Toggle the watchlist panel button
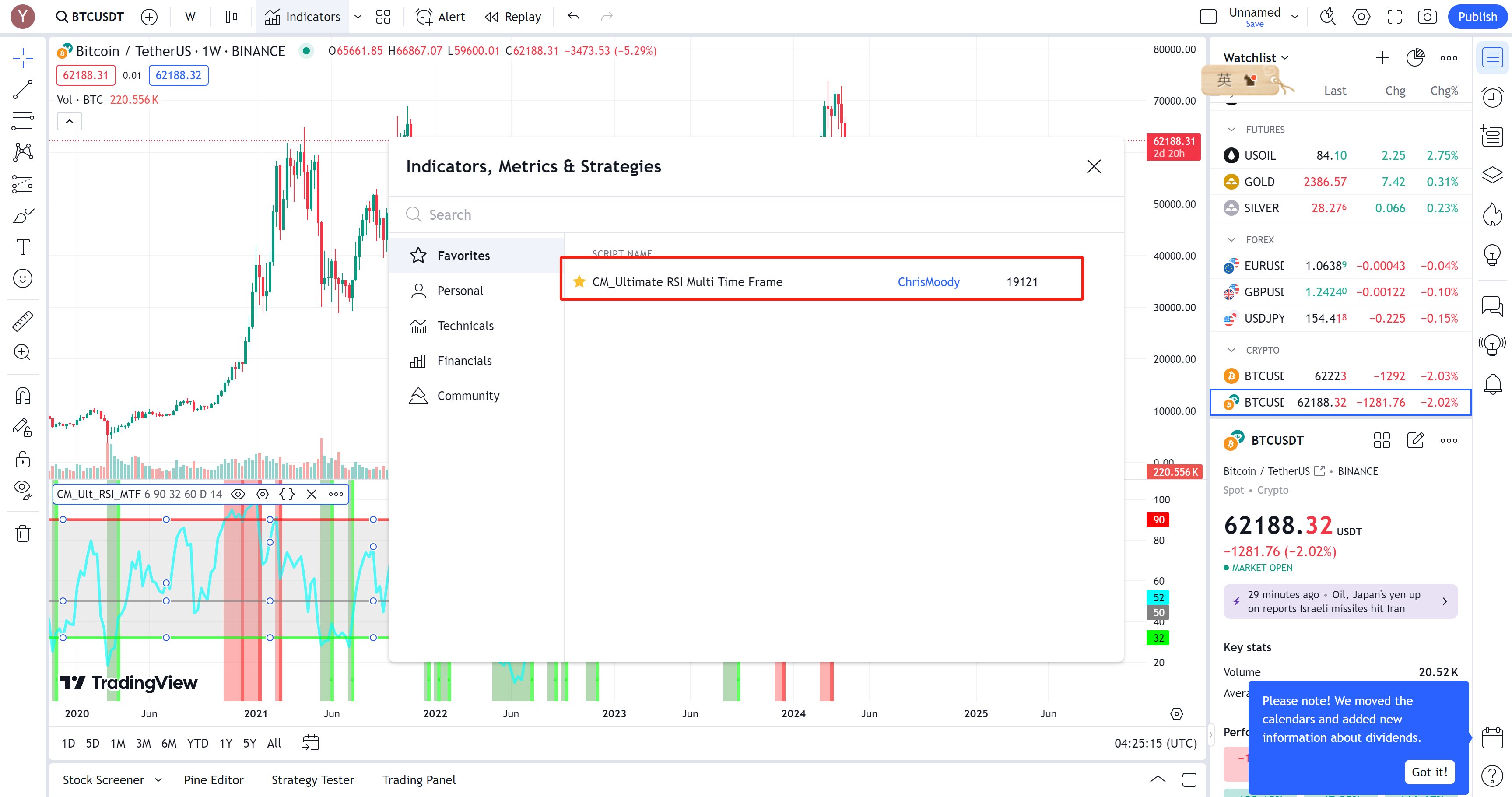1512x797 pixels. point(1493,57)
